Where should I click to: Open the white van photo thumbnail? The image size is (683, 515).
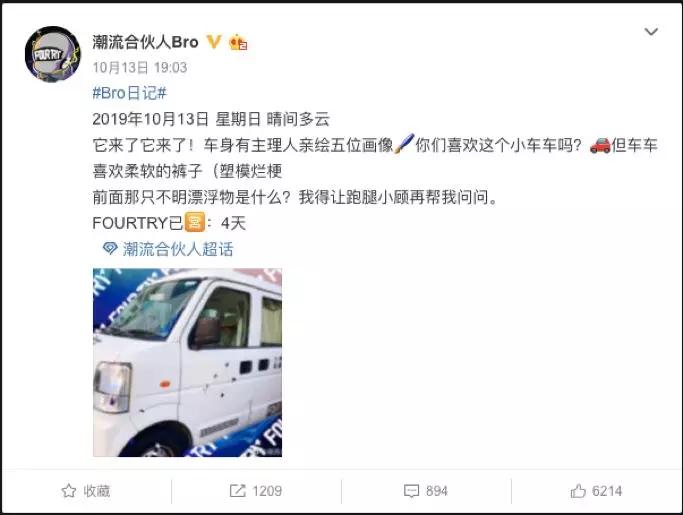(187, 363)
